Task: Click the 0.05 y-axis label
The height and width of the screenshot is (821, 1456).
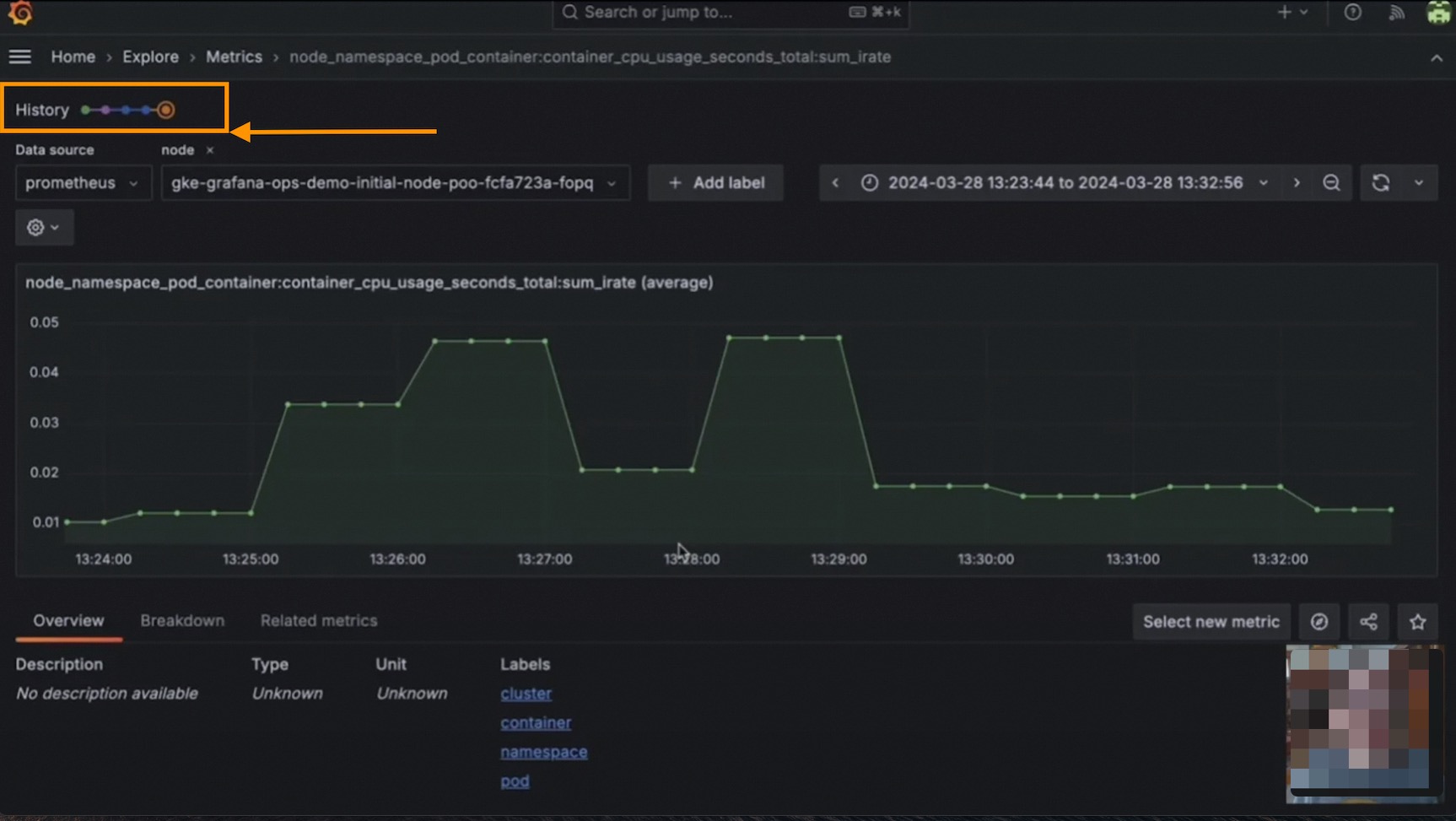Action: [x=44, y=322]
